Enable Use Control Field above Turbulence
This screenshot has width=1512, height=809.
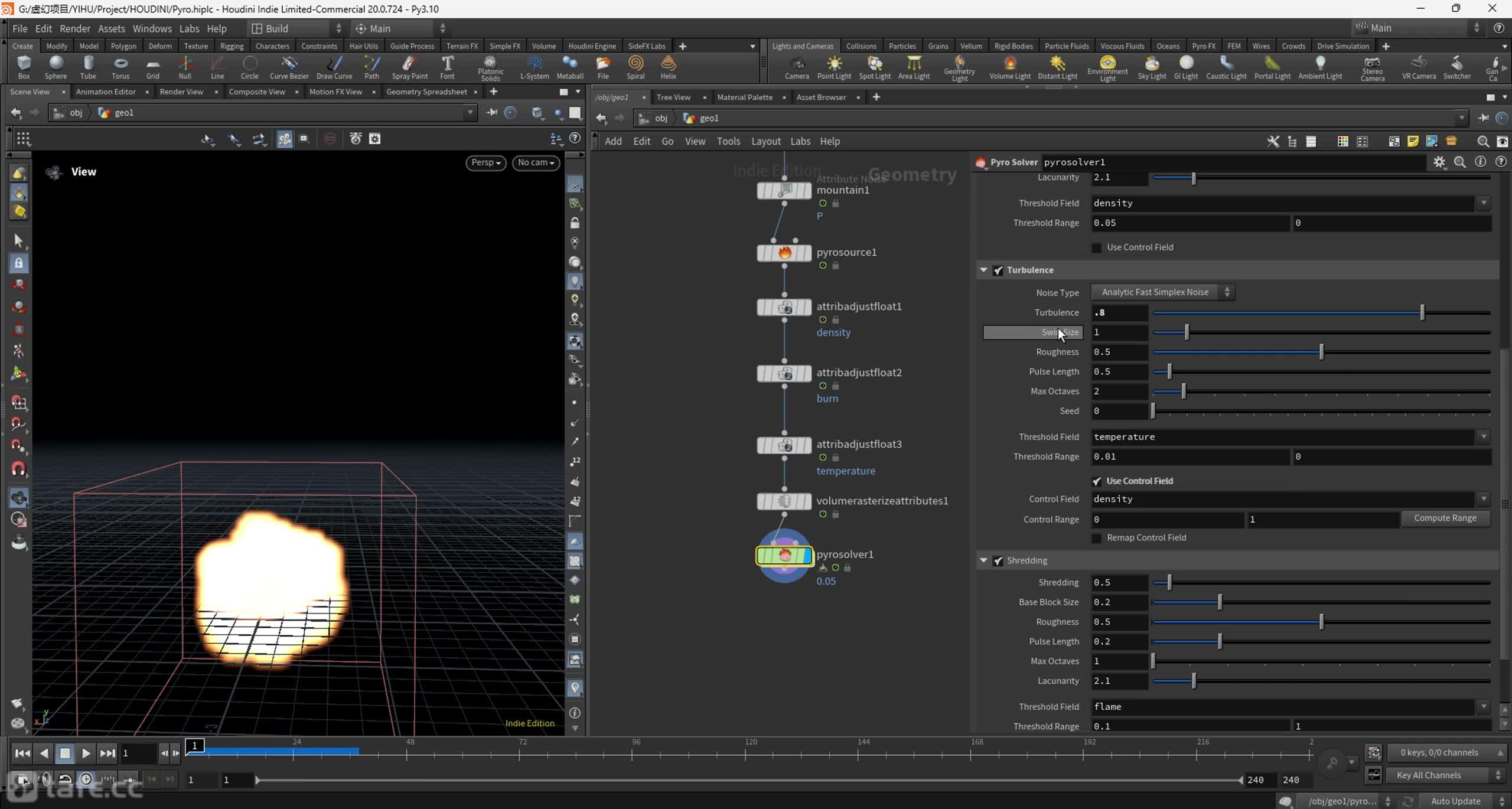(x=1097, y=247)
